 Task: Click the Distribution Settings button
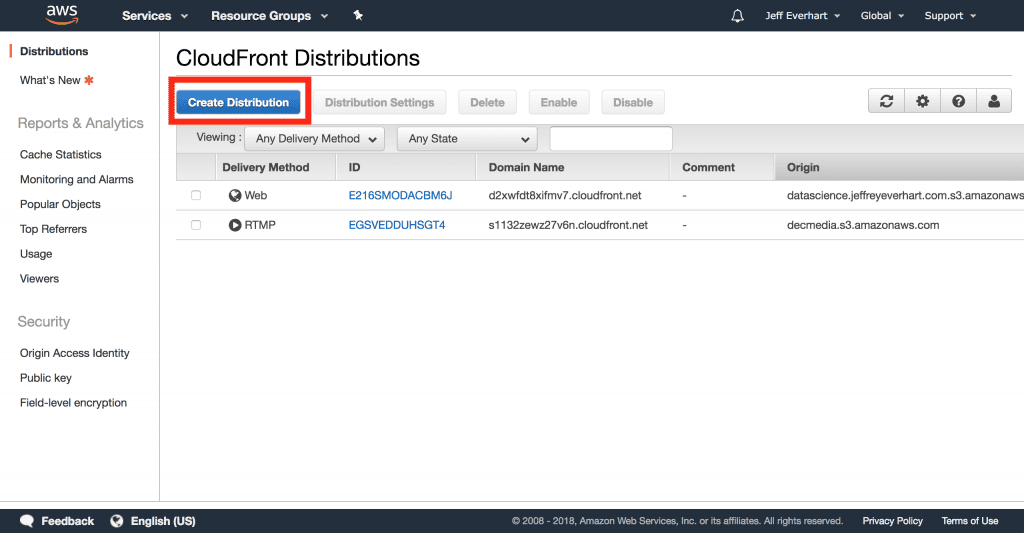(x=379, y=102)
